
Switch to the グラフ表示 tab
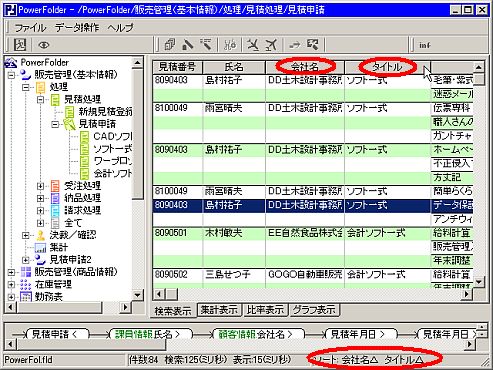[x=314, y=310]
